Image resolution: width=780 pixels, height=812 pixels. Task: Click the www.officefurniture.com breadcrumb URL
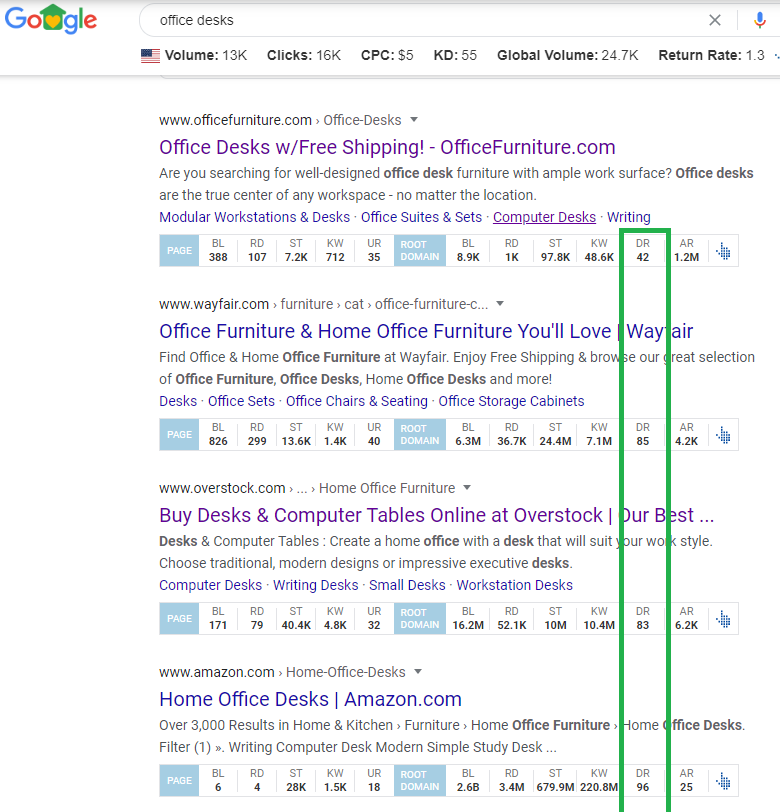(235, 120)
